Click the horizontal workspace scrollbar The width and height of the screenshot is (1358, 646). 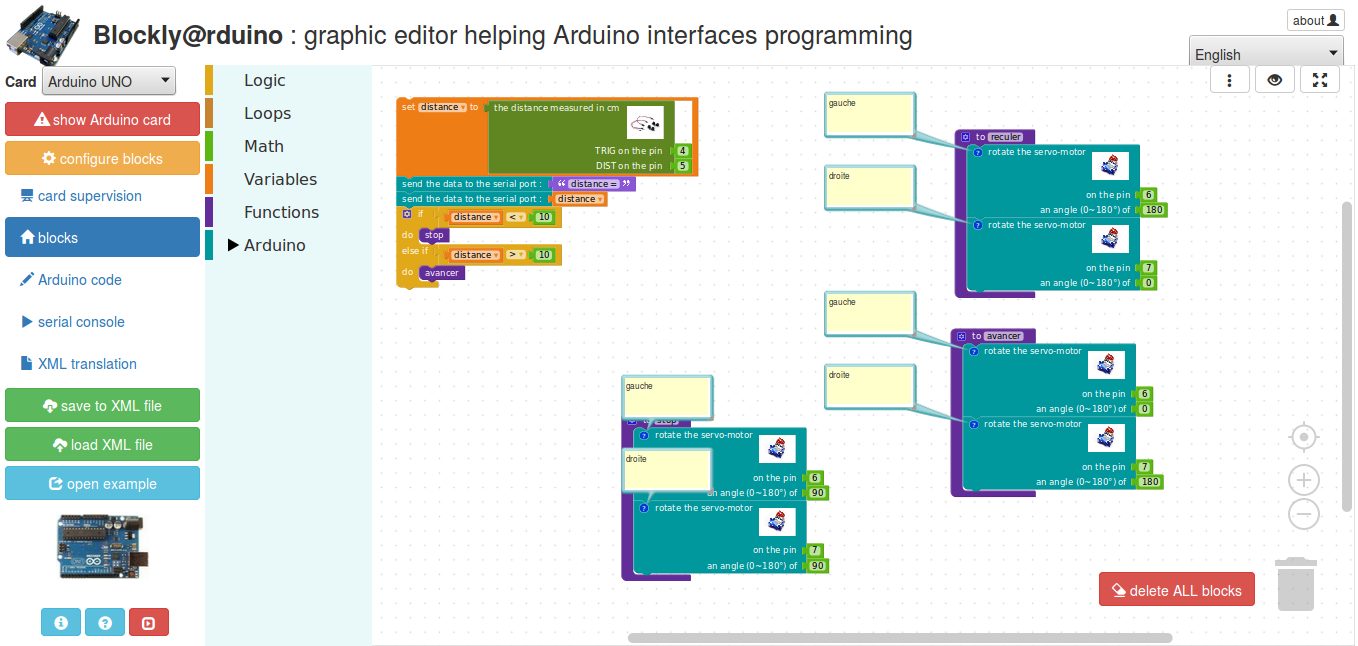click(900, 638)
